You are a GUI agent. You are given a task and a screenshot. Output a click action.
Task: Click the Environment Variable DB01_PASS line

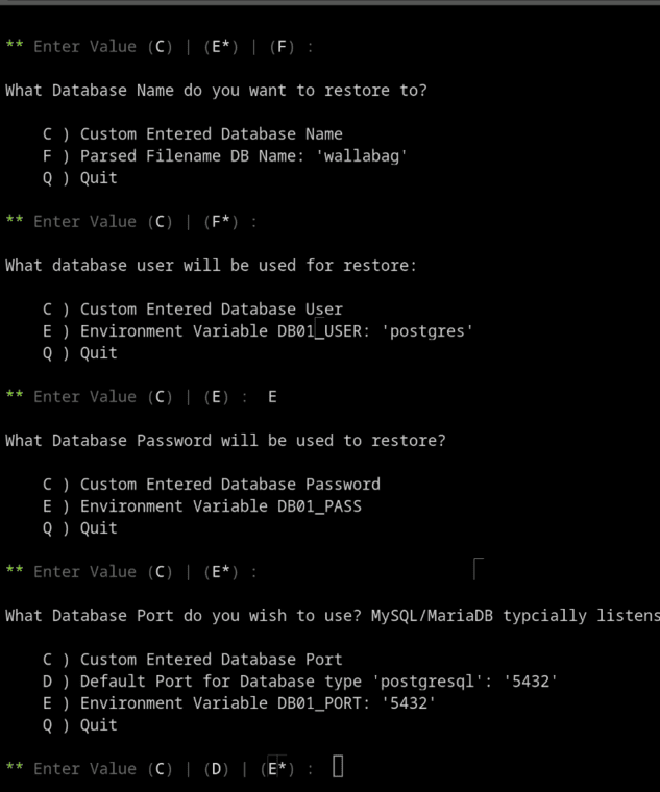(x=202, y=506)
